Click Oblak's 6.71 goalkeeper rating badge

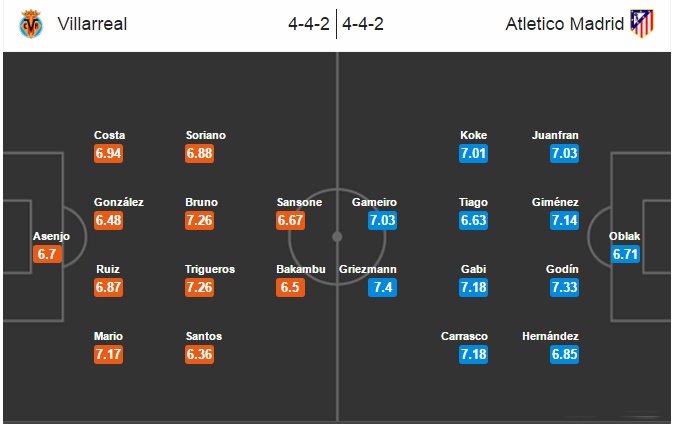(x=625, y=254)
